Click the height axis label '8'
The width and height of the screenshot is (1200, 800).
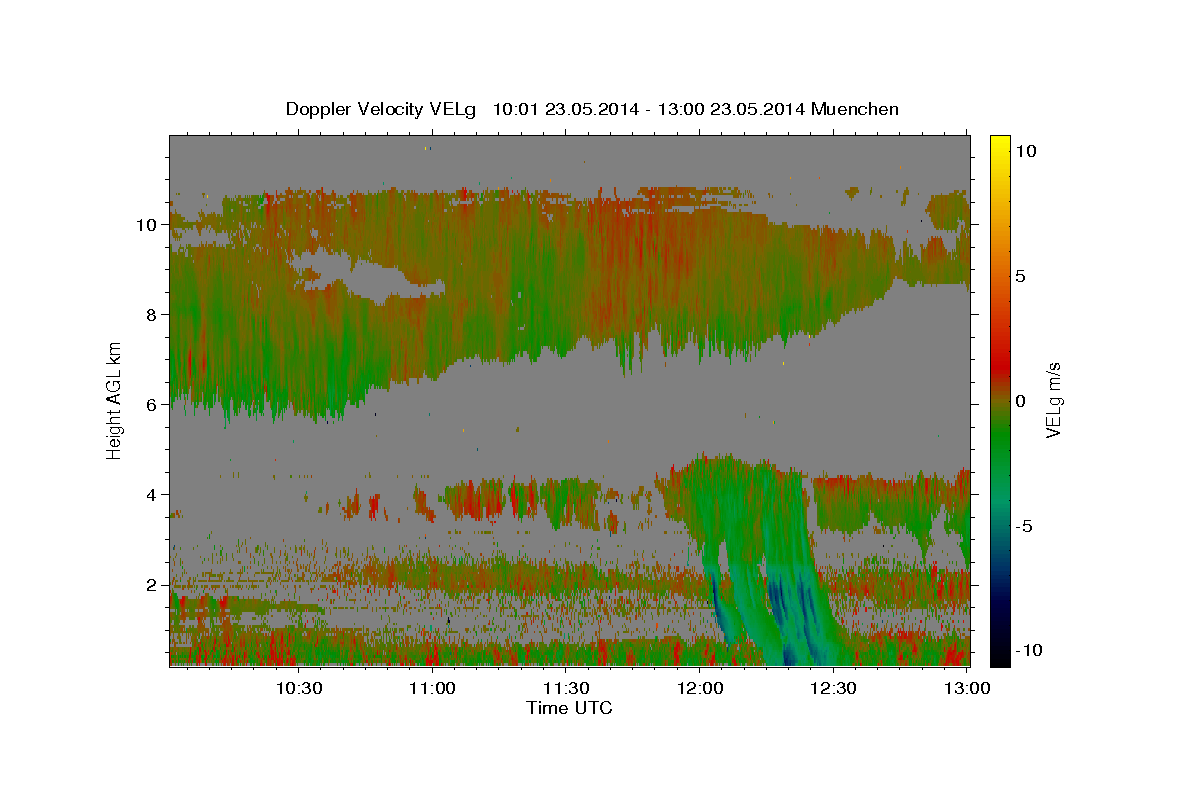point(154,315)
